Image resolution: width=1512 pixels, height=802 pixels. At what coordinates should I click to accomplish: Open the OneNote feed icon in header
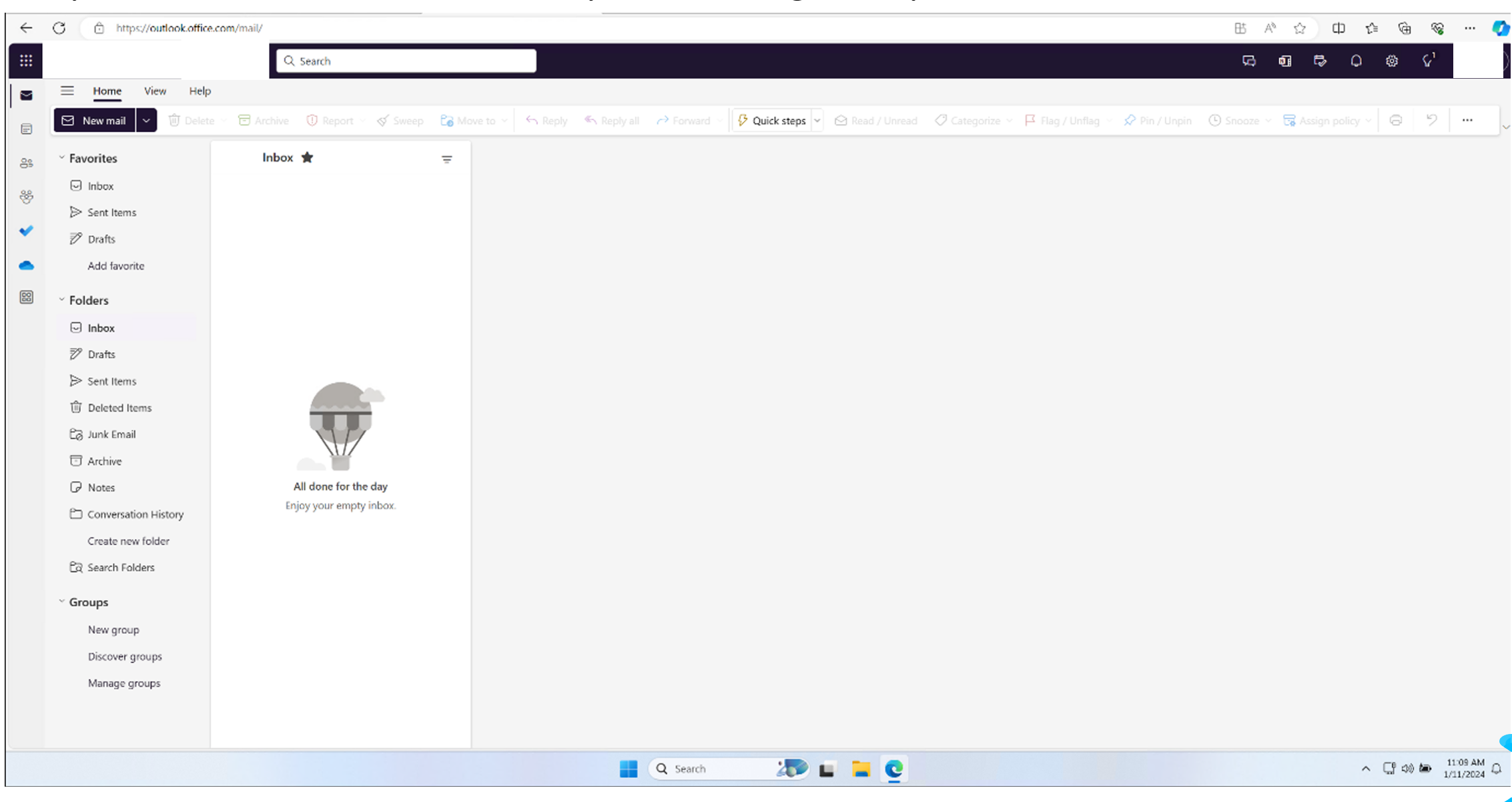click(x=1284, y=61)
